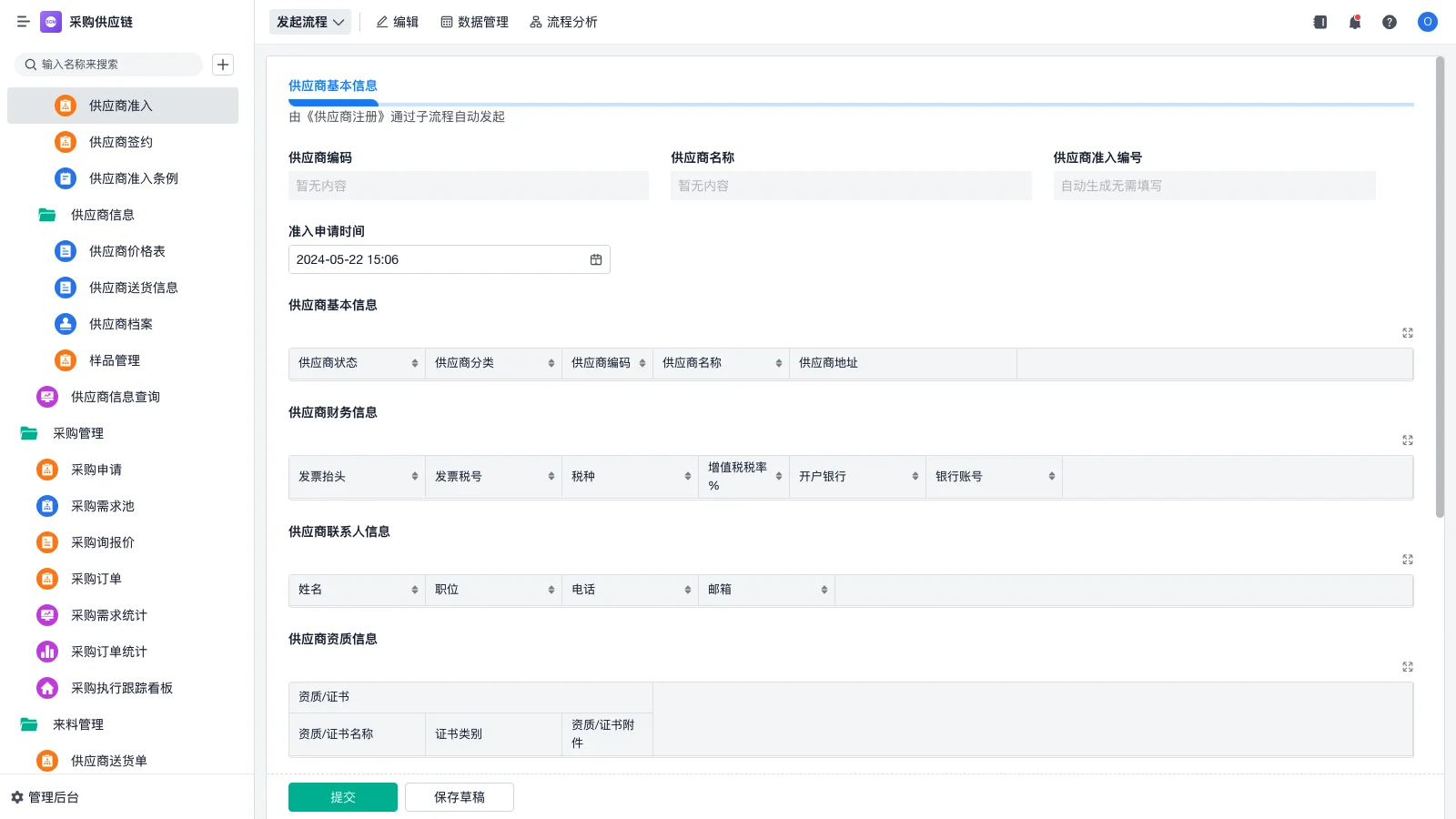The height and width of the screenshot is (819, 1456).
Task: Click the 供应商地址 column header
Action: pos(903,363)
